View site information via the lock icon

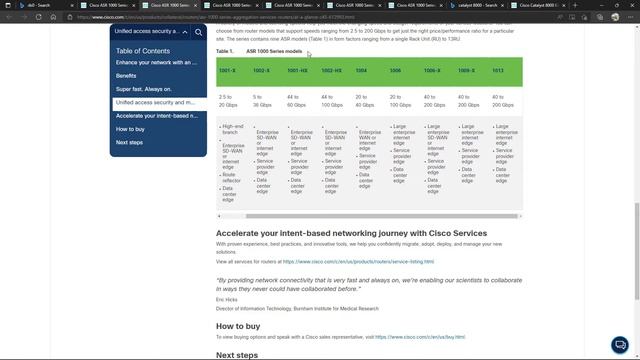click(70, 17)
